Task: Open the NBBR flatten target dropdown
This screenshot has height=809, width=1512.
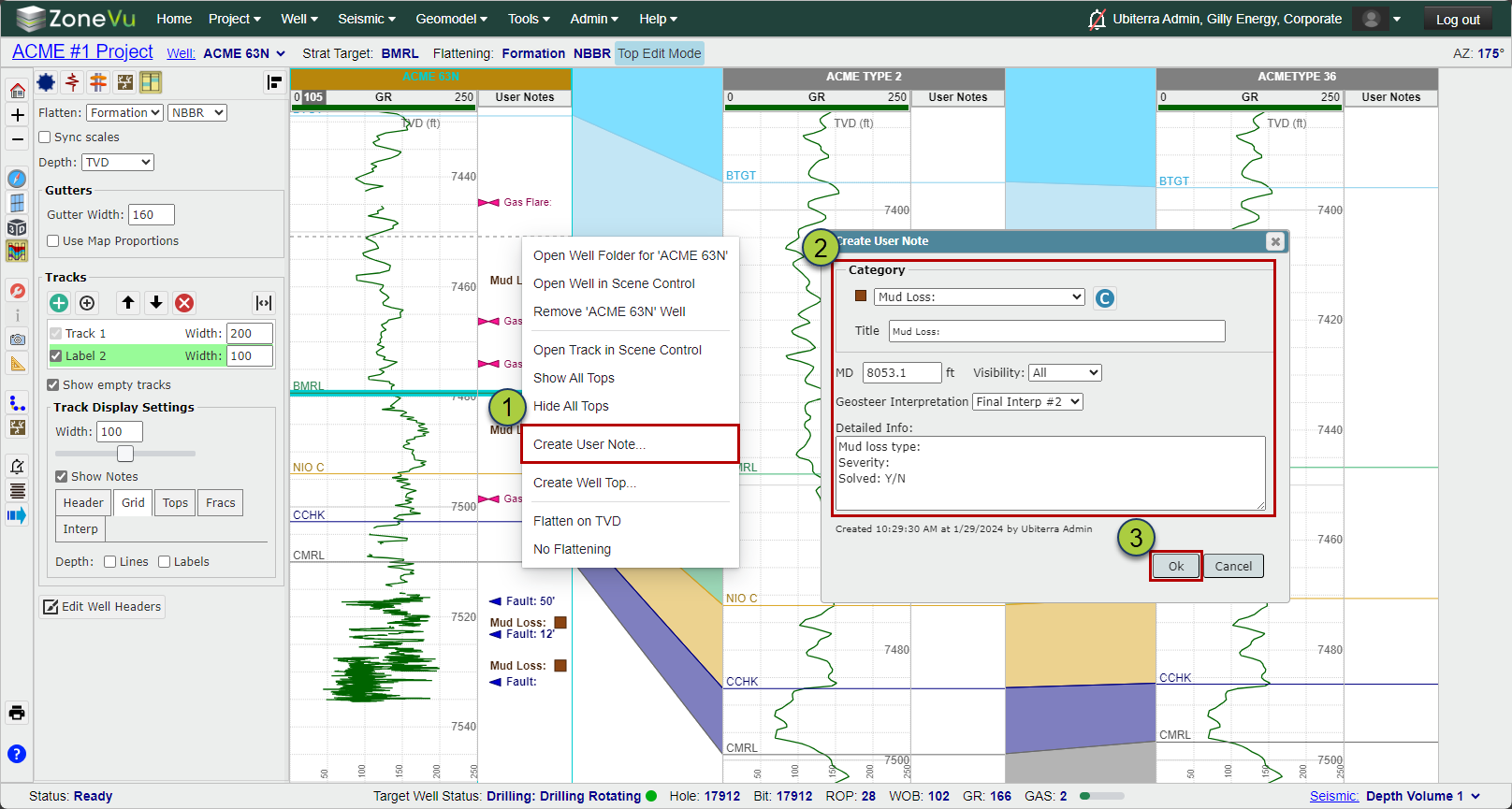Action: click(198, 113)
